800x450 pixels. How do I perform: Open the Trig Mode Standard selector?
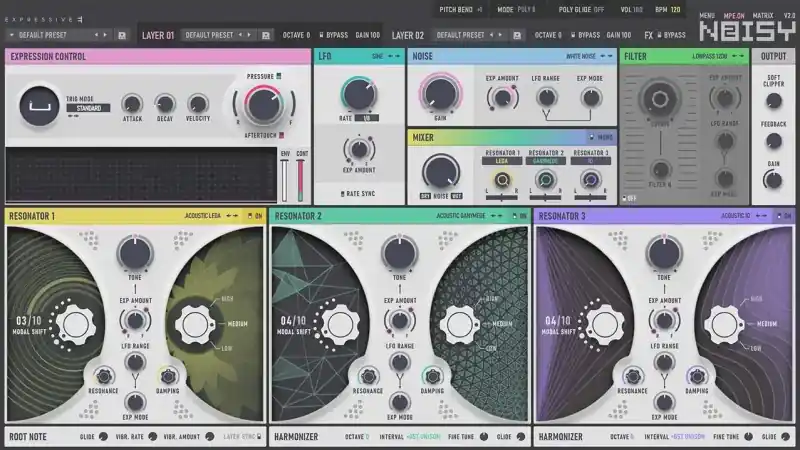tap(88, 108)
